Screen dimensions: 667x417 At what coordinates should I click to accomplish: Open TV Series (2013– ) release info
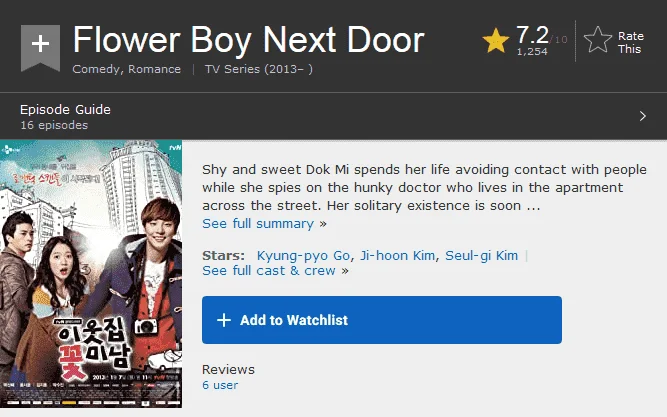pos(259,69)
